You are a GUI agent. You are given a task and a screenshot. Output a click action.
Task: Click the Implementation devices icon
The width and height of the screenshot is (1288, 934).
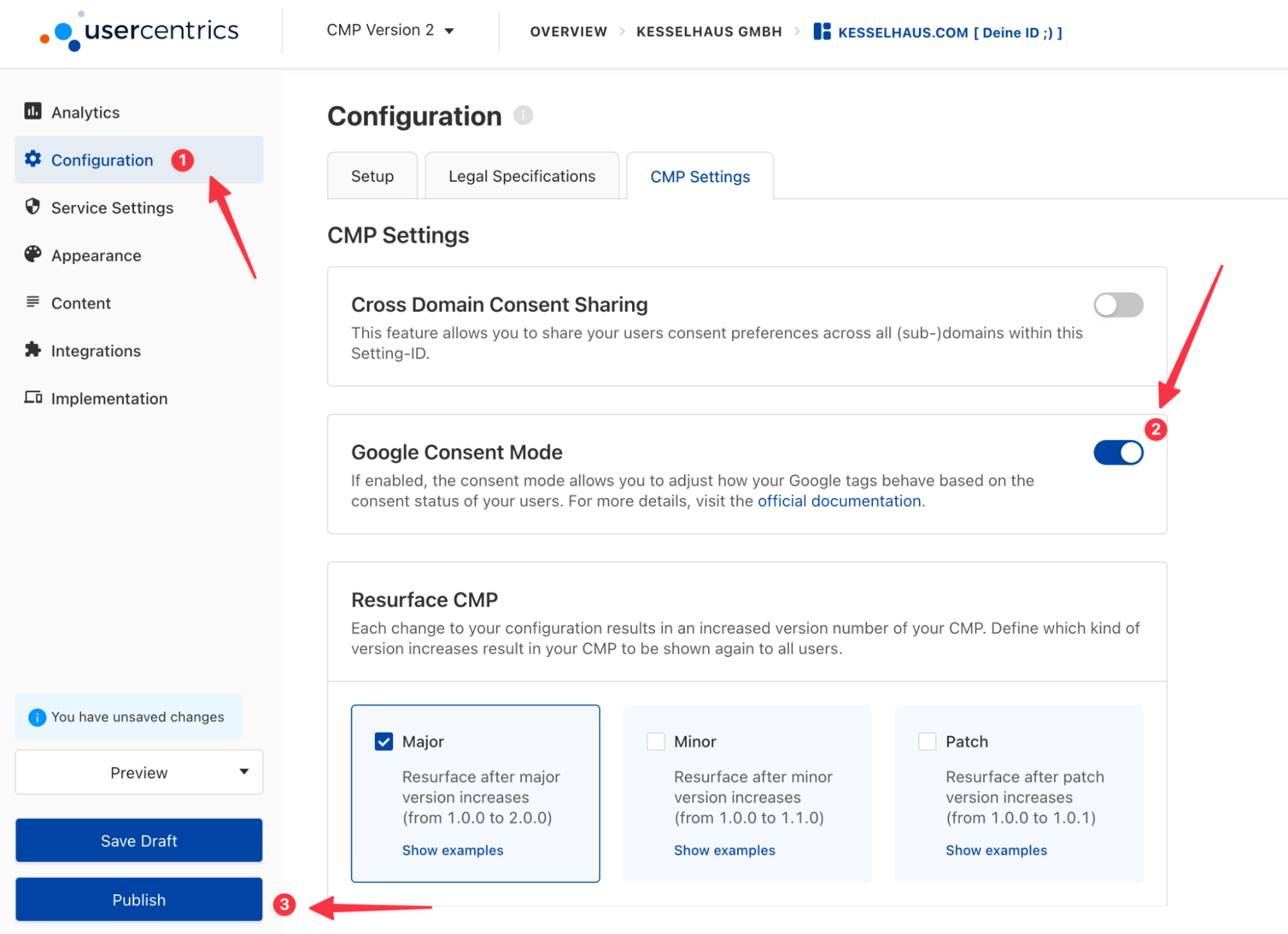tap(33, 397)
